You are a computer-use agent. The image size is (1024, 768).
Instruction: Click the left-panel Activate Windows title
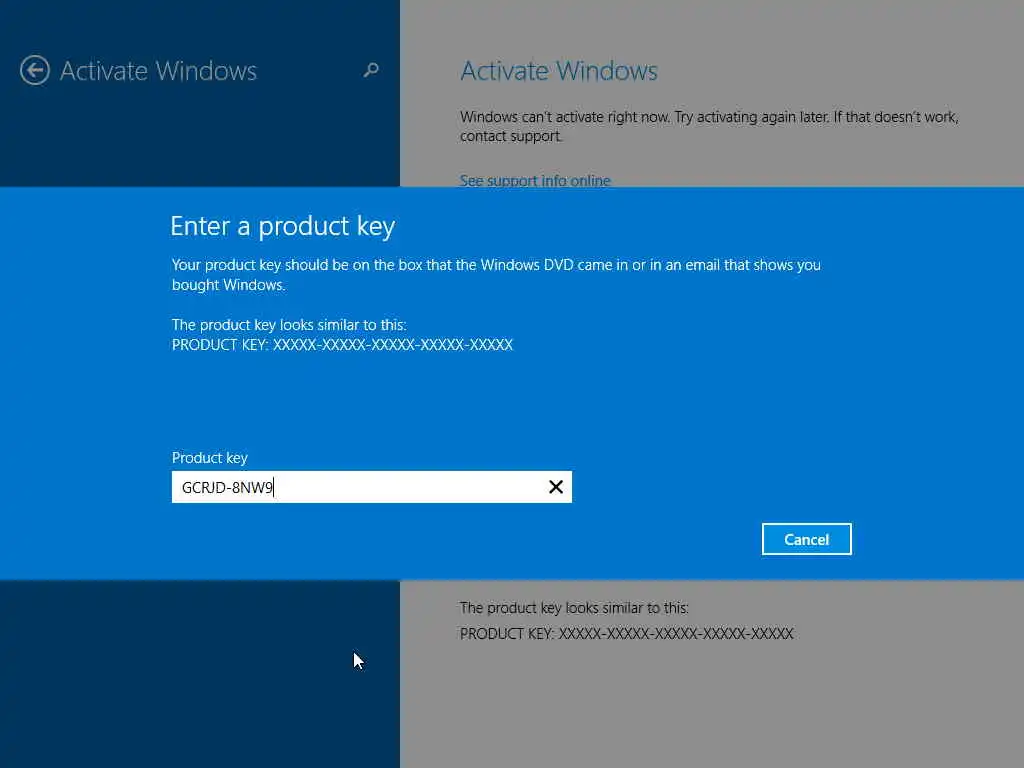pyautogui.click(x=159, y=71)
